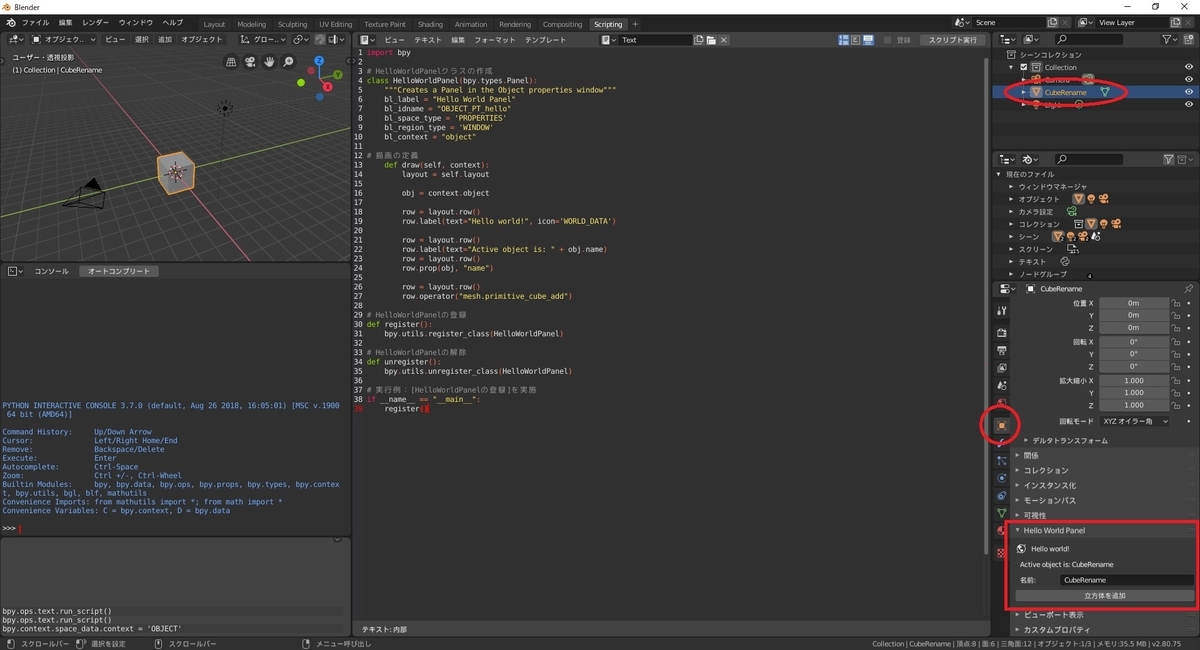Click the viewport zoom magnifier icon
This screenshot has height=650, width=1200.
point(289,62)
